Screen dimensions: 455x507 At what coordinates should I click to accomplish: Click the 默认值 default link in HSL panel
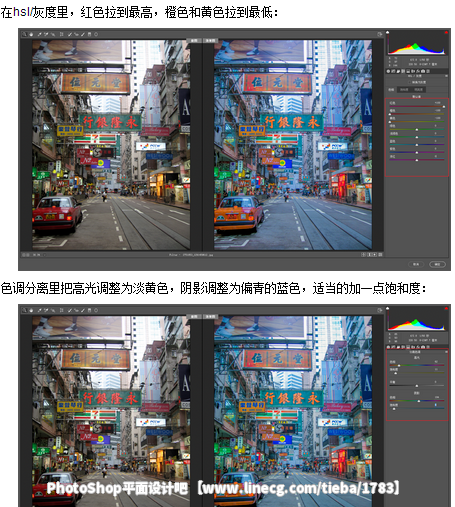tap(417, 97)
